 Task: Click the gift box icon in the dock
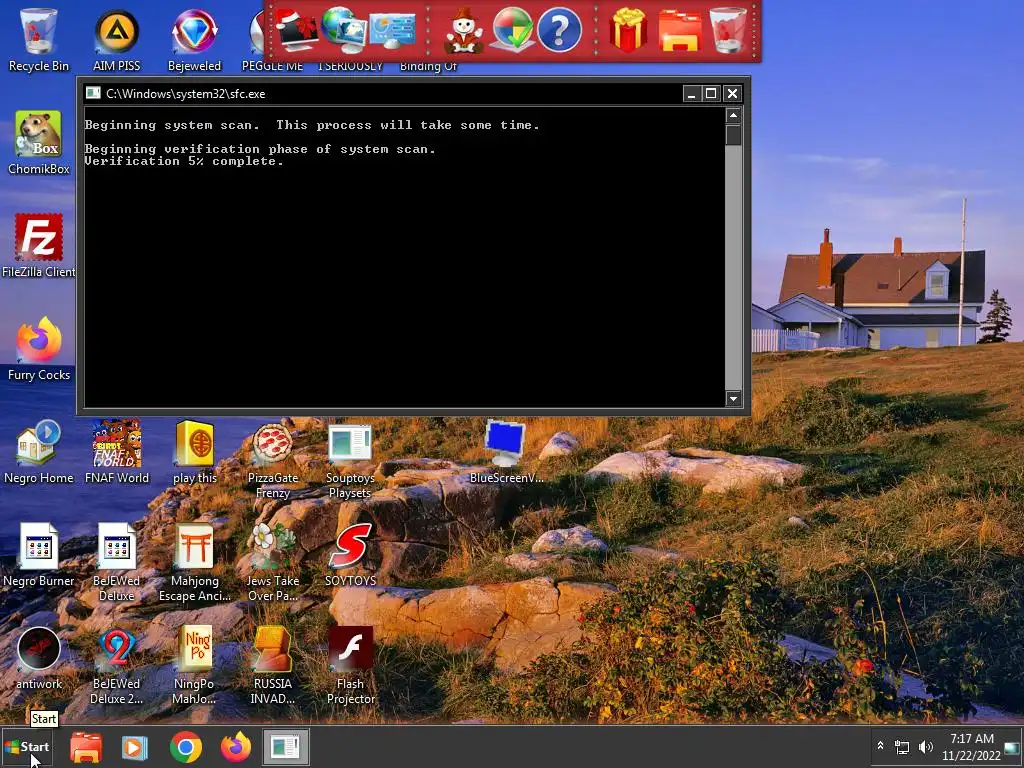pyautogui.click(x=628, y=30)
